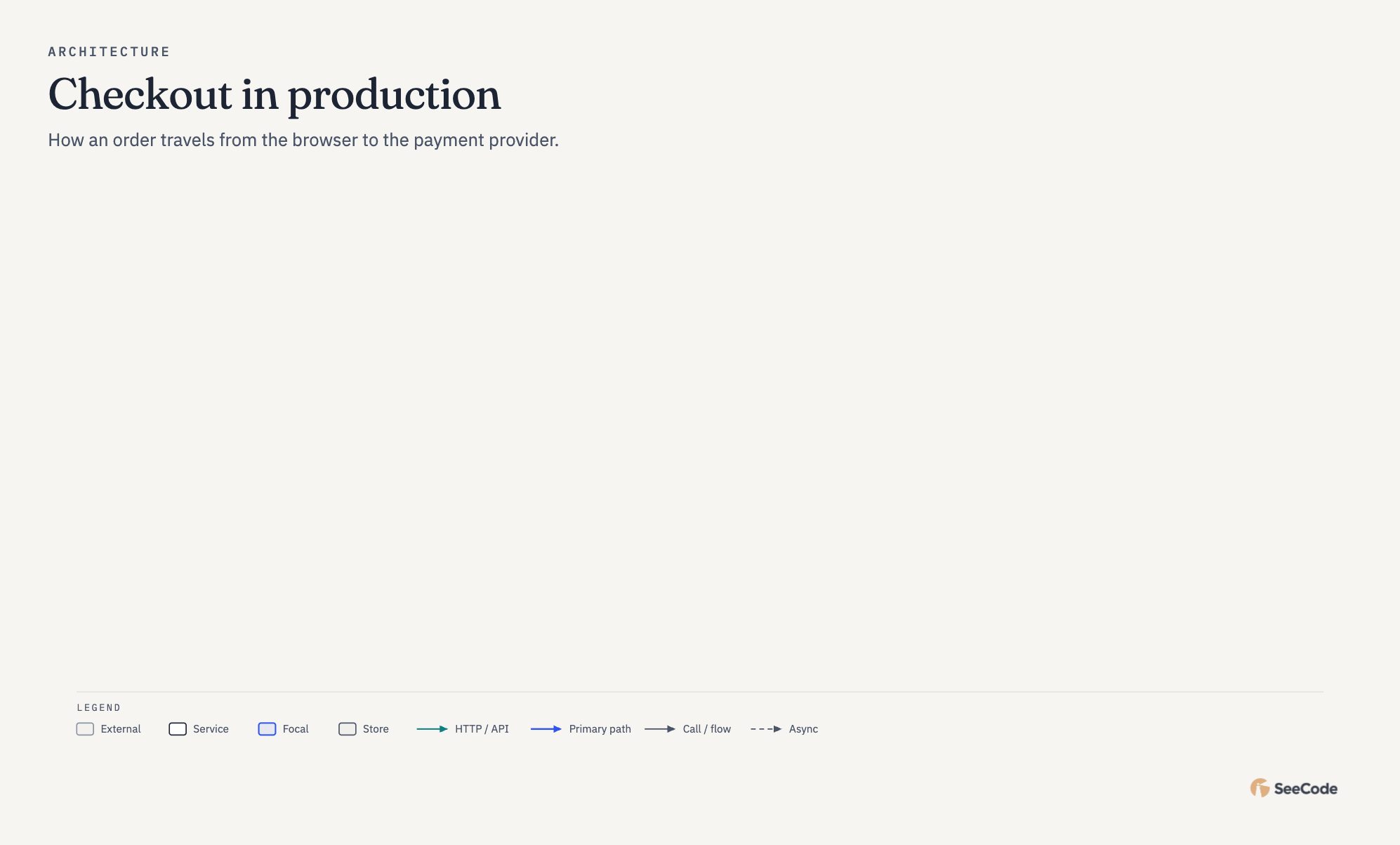Image resolution: width=1400 pixels, height=845 pixels.
Task: Click the Primary path legend label
Action: pyautogui.click(x=600, y=729)
